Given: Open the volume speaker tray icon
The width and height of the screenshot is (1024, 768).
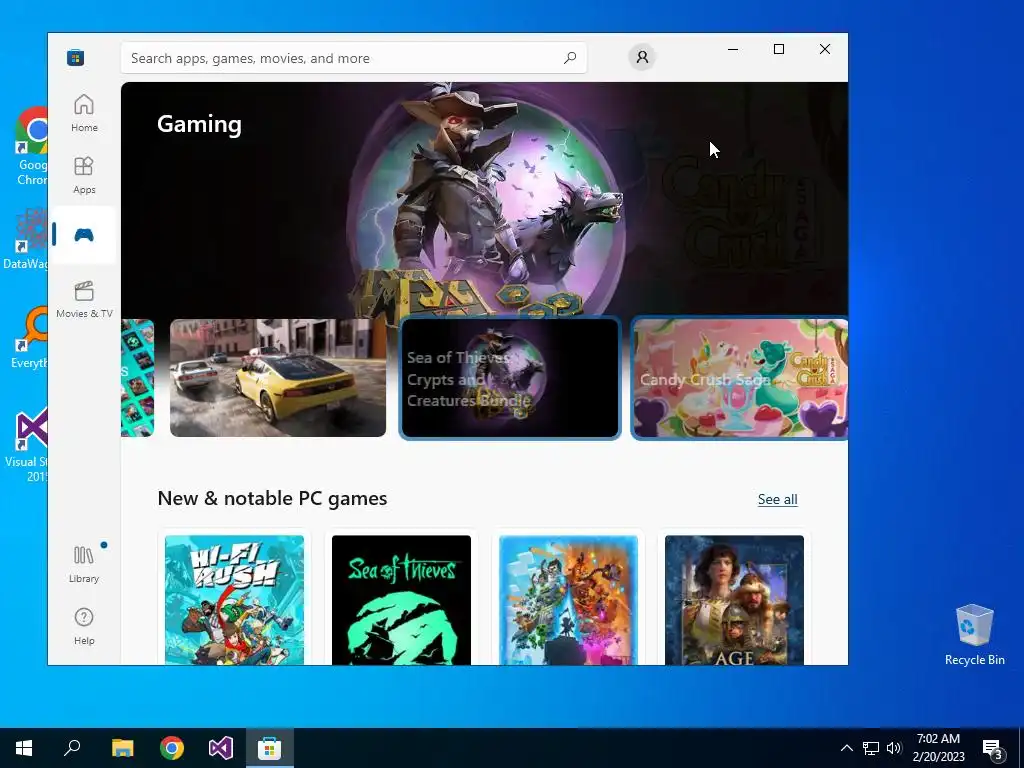Looking at the screenshot, I should click(x=894, y=748).
